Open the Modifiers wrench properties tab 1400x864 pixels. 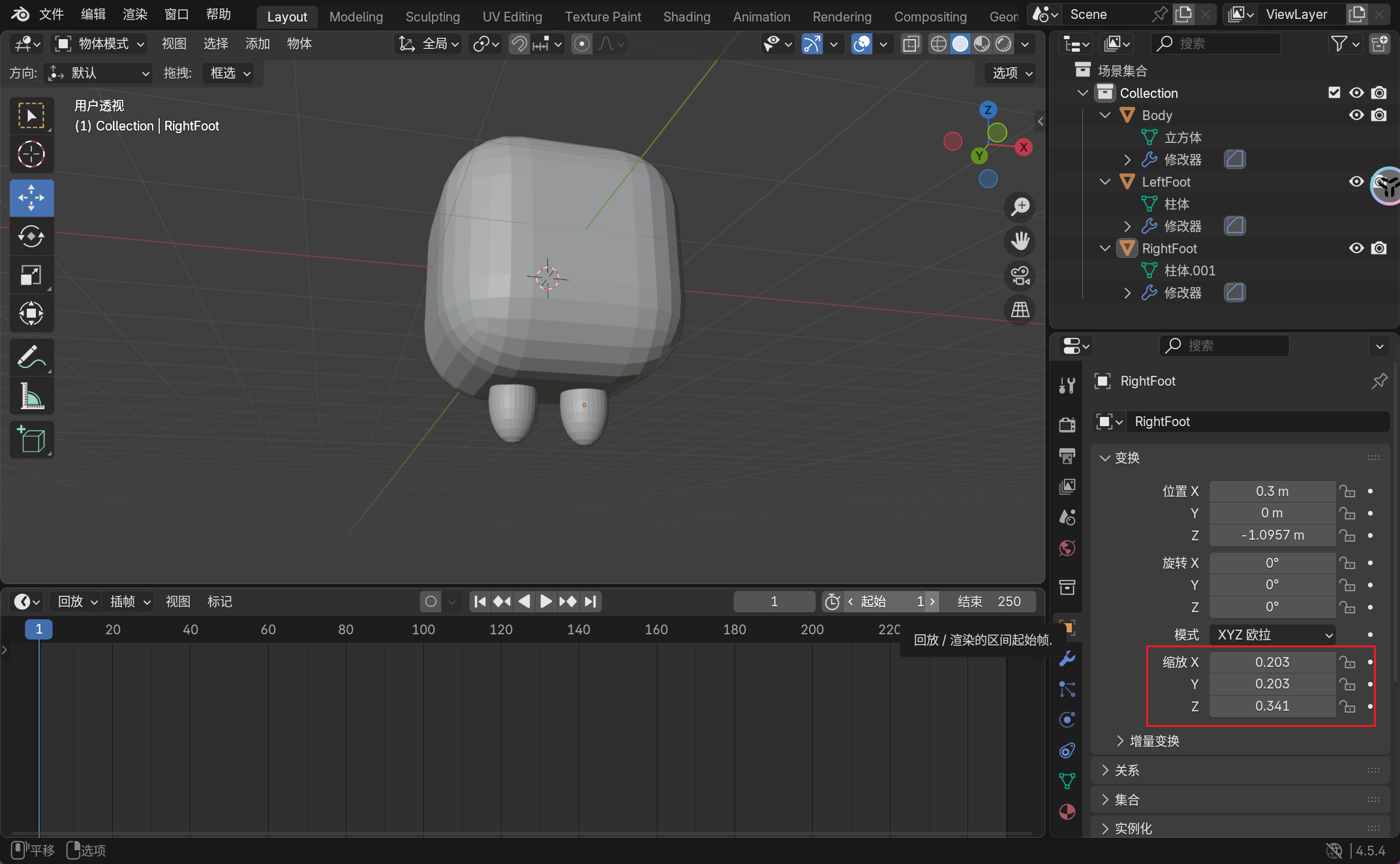[1067, 658]
